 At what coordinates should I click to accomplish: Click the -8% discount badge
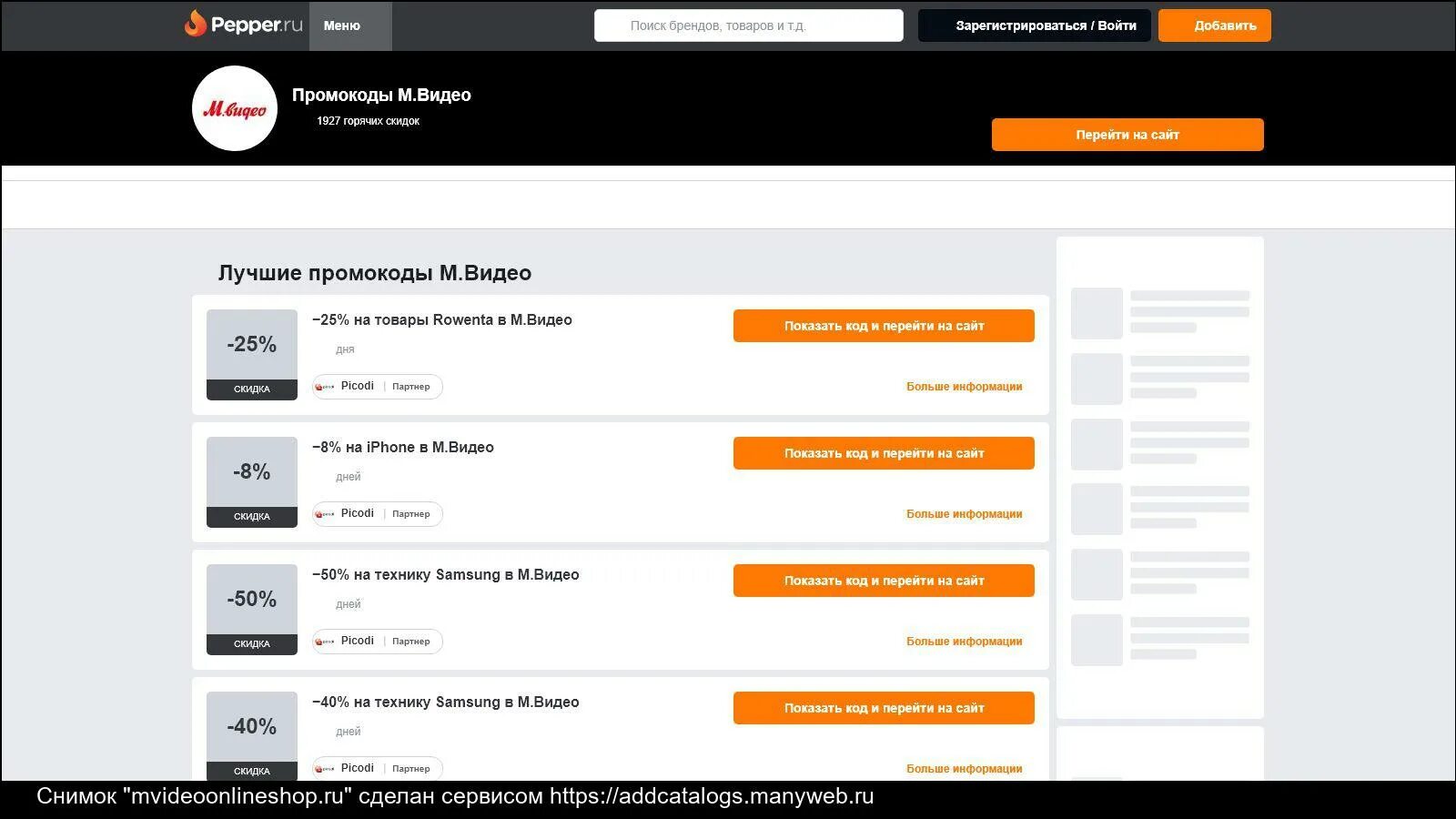pos(252,481)
